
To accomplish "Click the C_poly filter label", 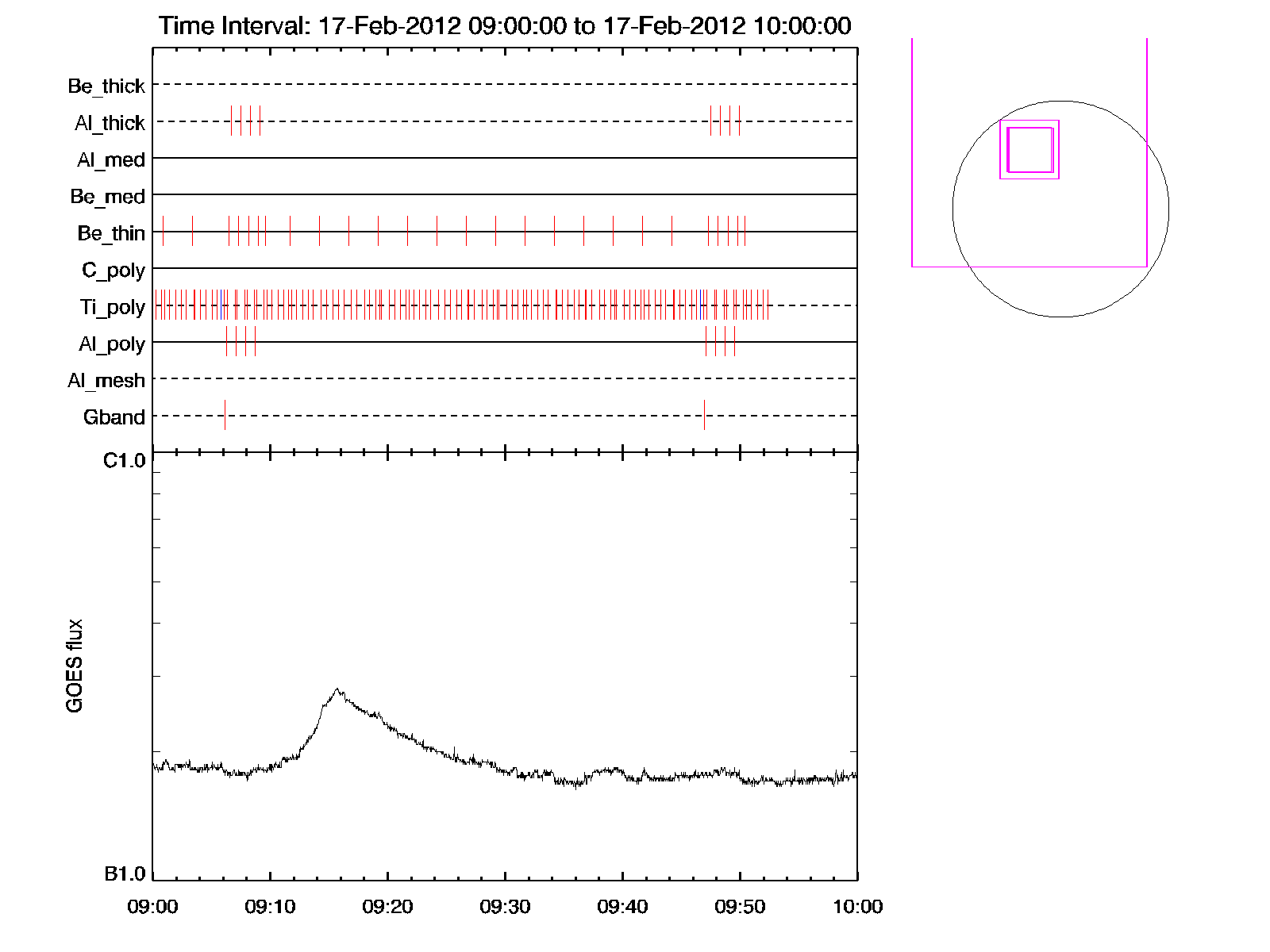I will [114, 271].
